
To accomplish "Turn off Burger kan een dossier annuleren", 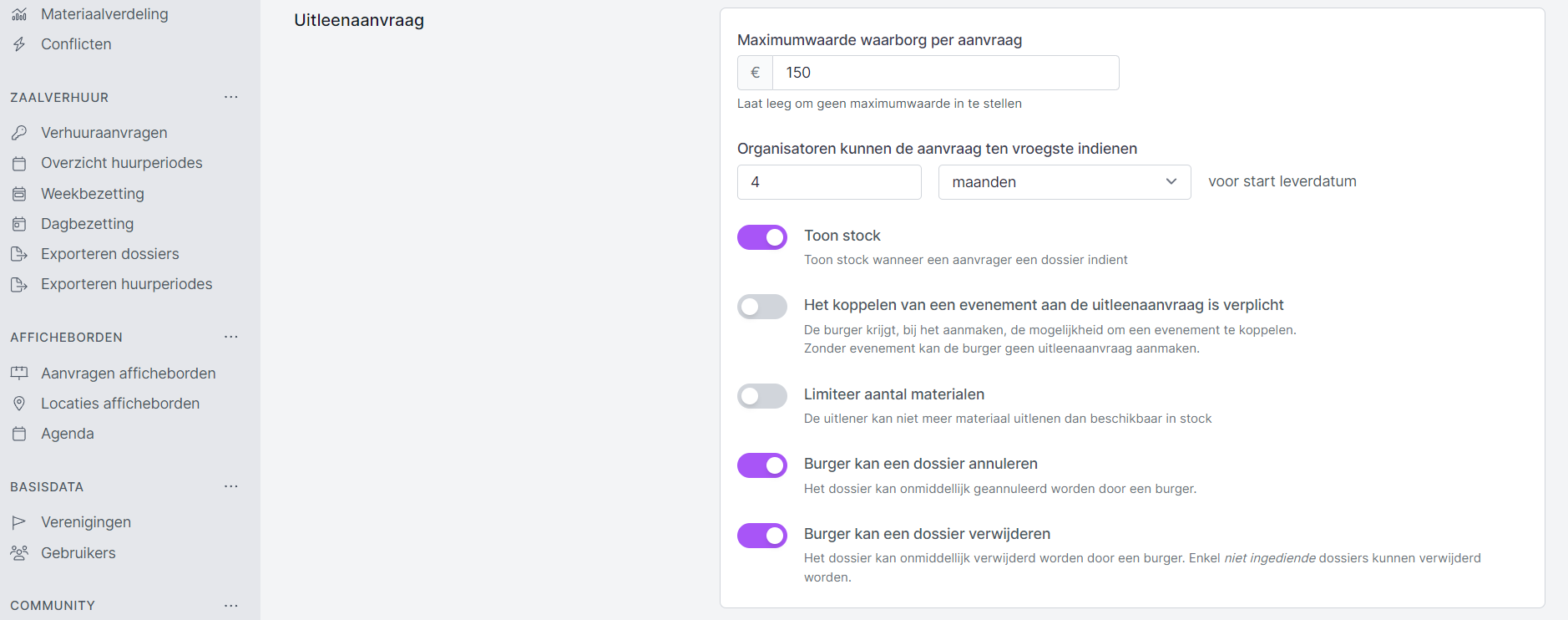I will (761, 465).
